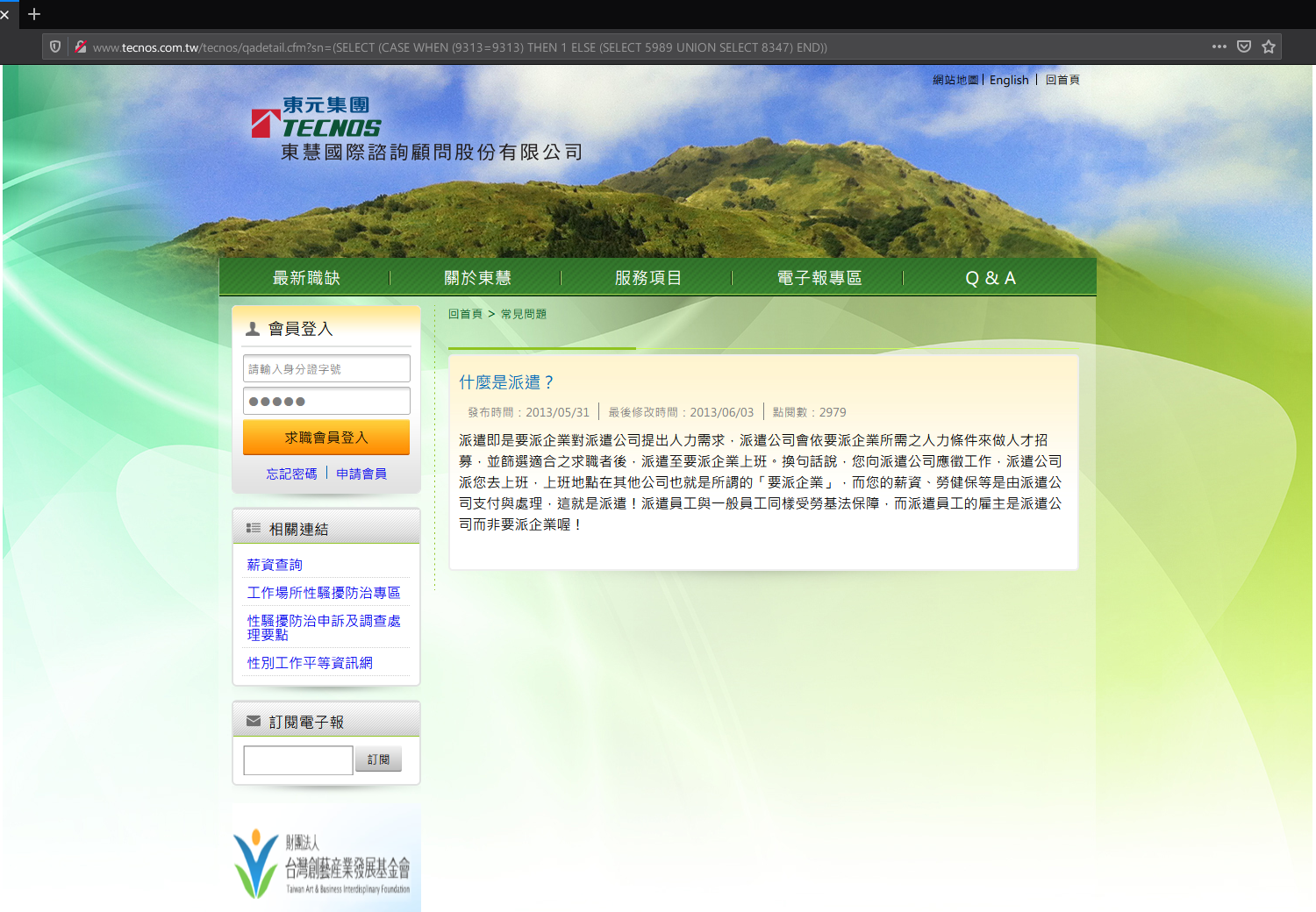Click the 回首頁 breadcrumb link
This screenshot has width=1316, height=912.
[465, 314]
